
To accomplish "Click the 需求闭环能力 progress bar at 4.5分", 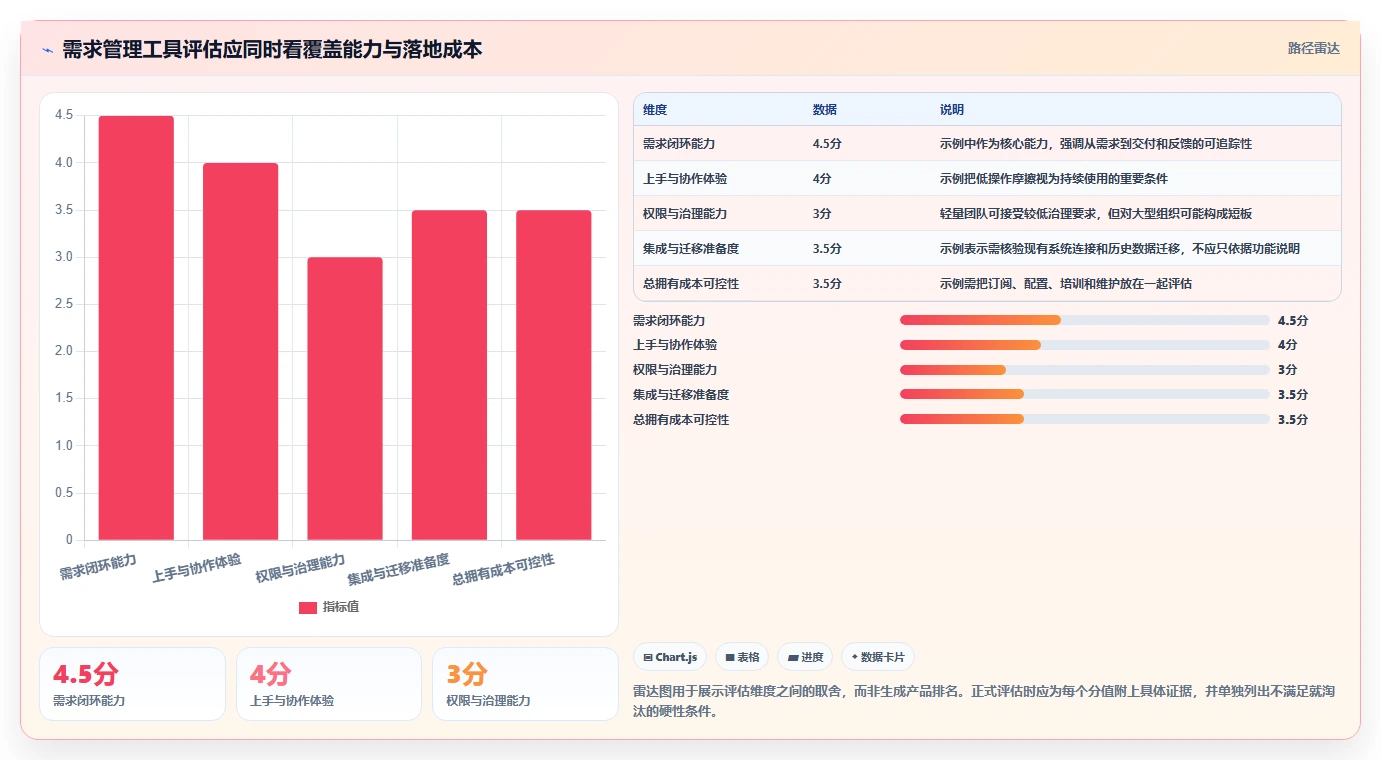I will pos(1085,320).
